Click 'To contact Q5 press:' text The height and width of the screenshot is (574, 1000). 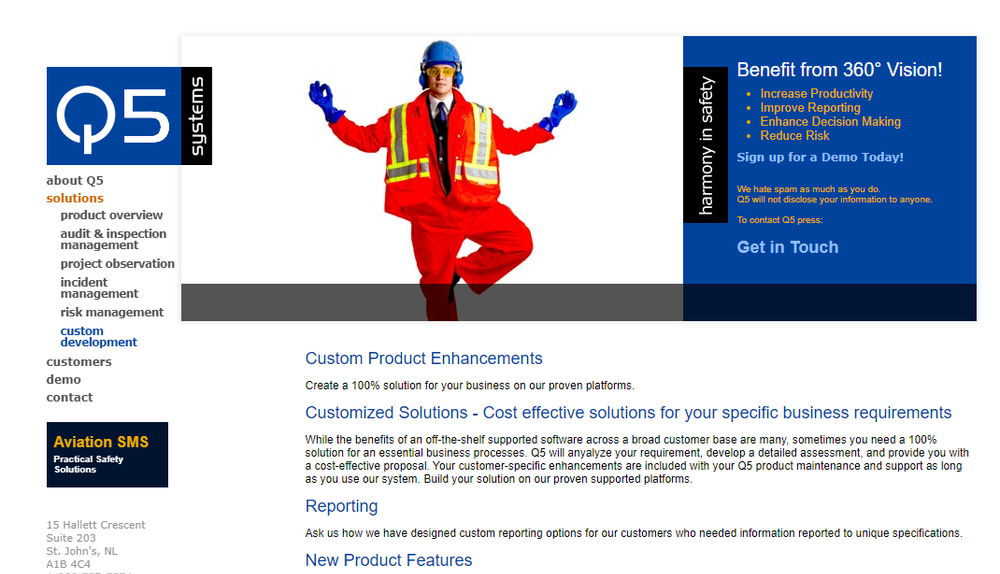click(x=779, y=220)
